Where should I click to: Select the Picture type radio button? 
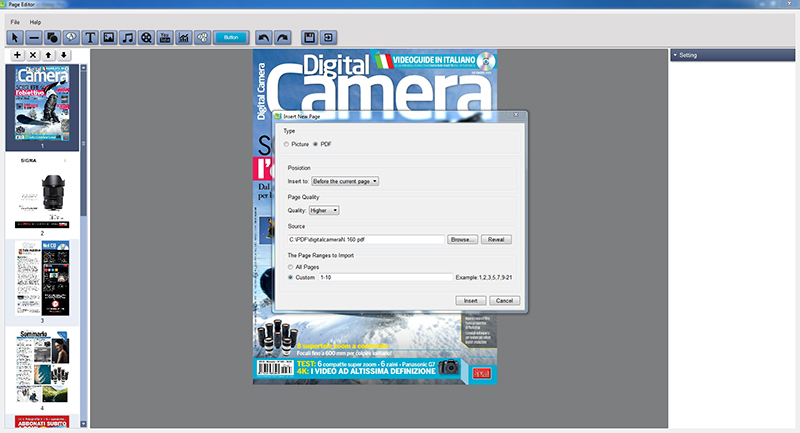point(286,144)
